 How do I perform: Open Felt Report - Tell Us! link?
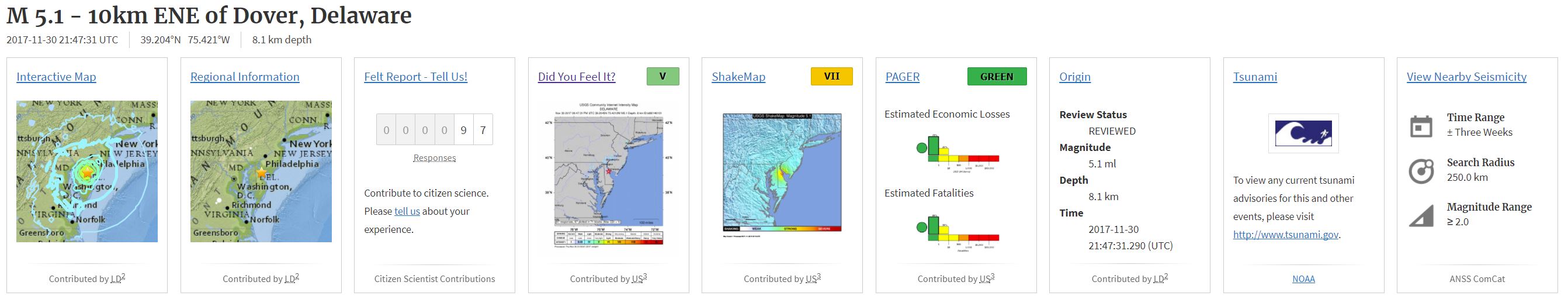click(416, 77)
